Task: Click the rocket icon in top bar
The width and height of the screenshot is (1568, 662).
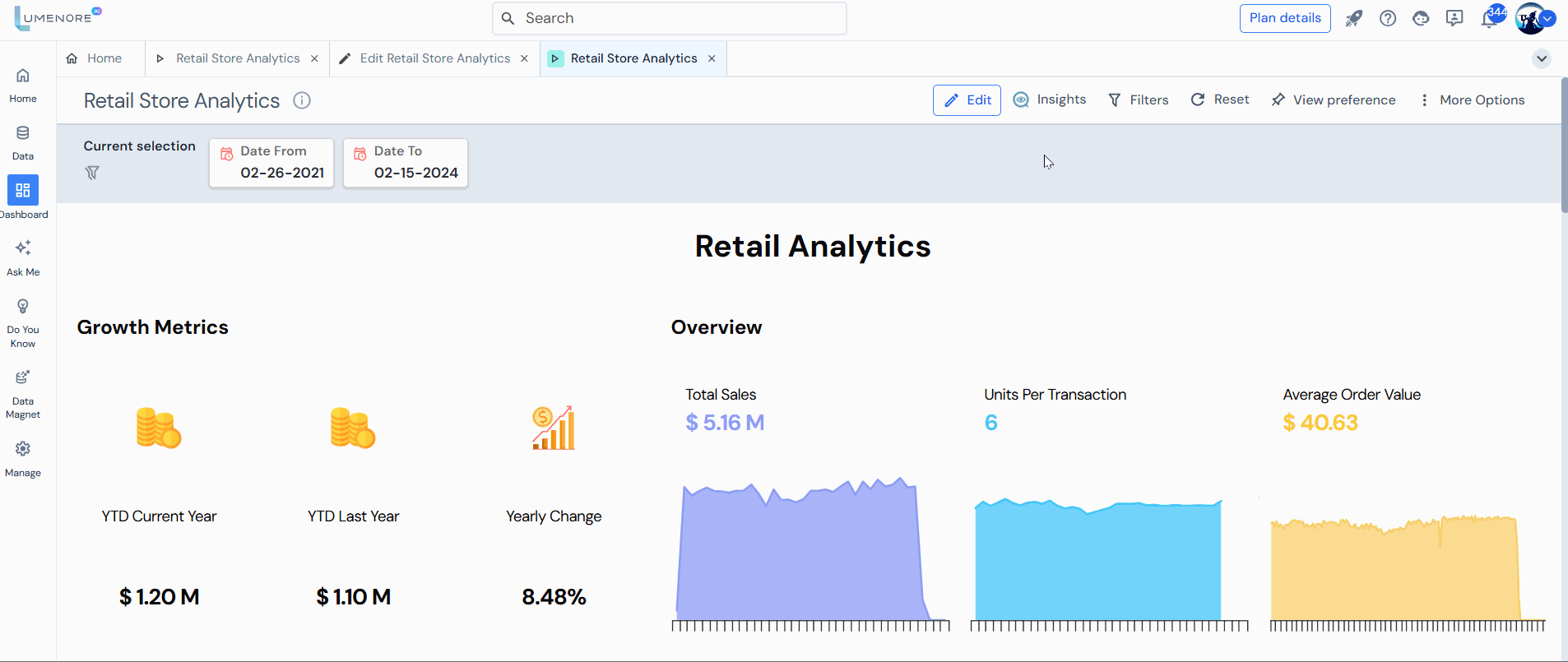Action: (1353, 18)
